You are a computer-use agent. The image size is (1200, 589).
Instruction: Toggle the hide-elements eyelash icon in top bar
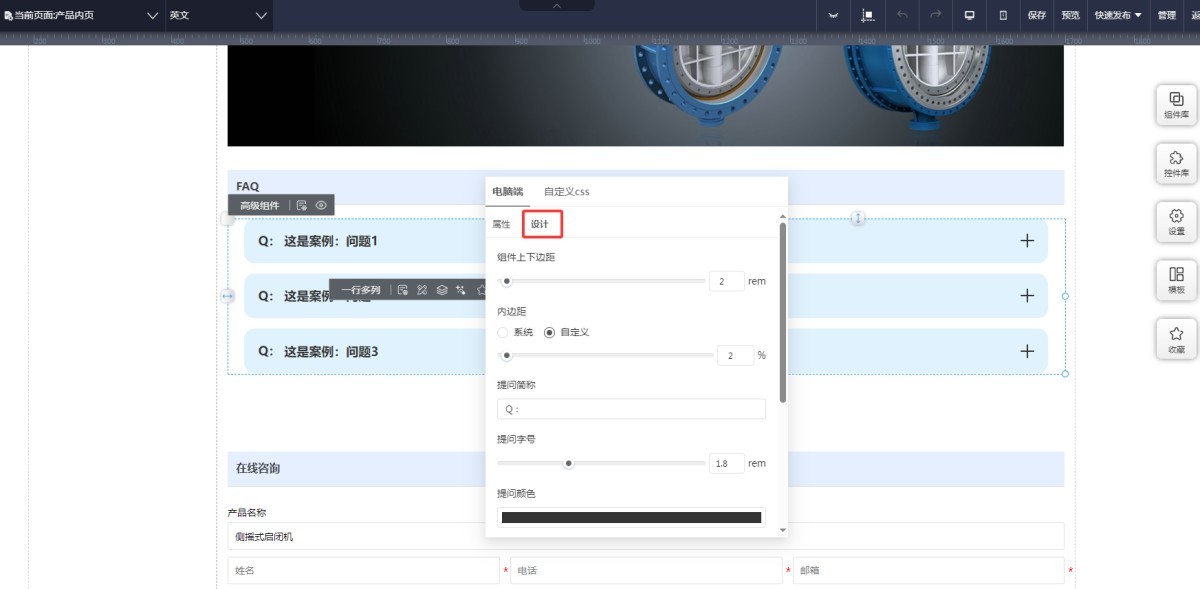point(833,15)
